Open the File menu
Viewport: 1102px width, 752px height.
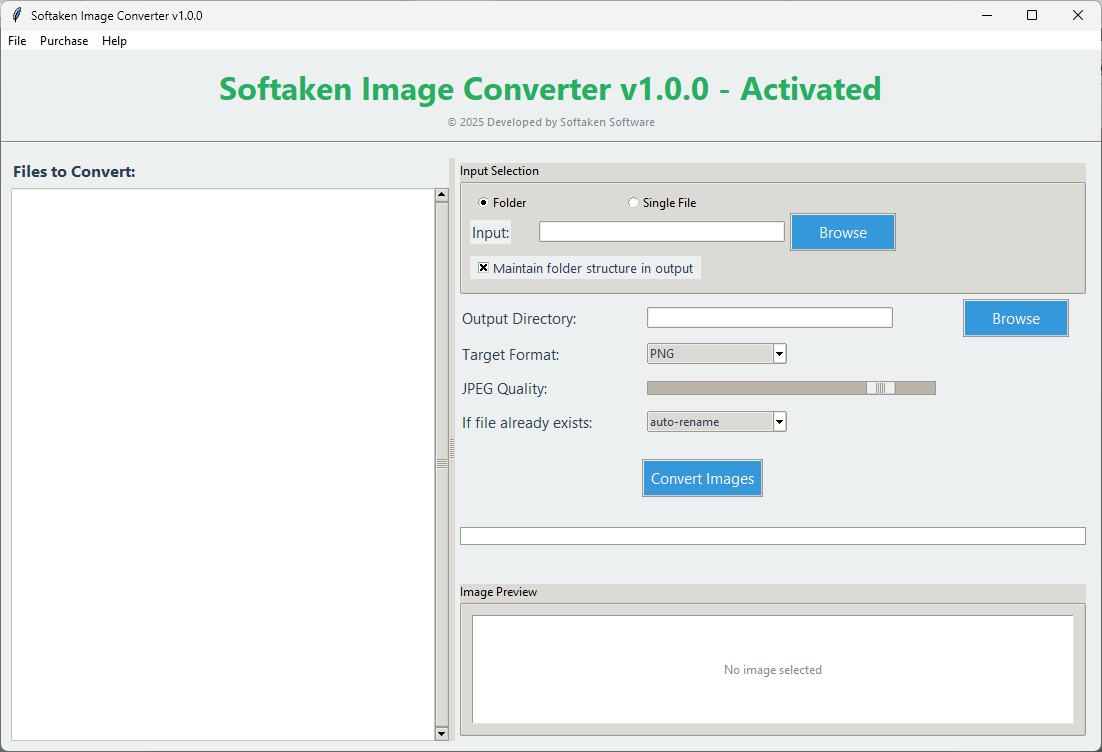17,41
